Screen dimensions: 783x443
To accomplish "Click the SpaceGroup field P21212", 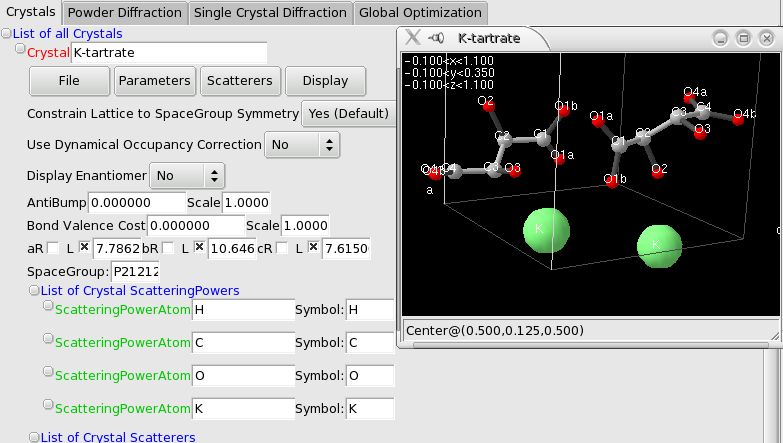I will (x=135, y=271).
